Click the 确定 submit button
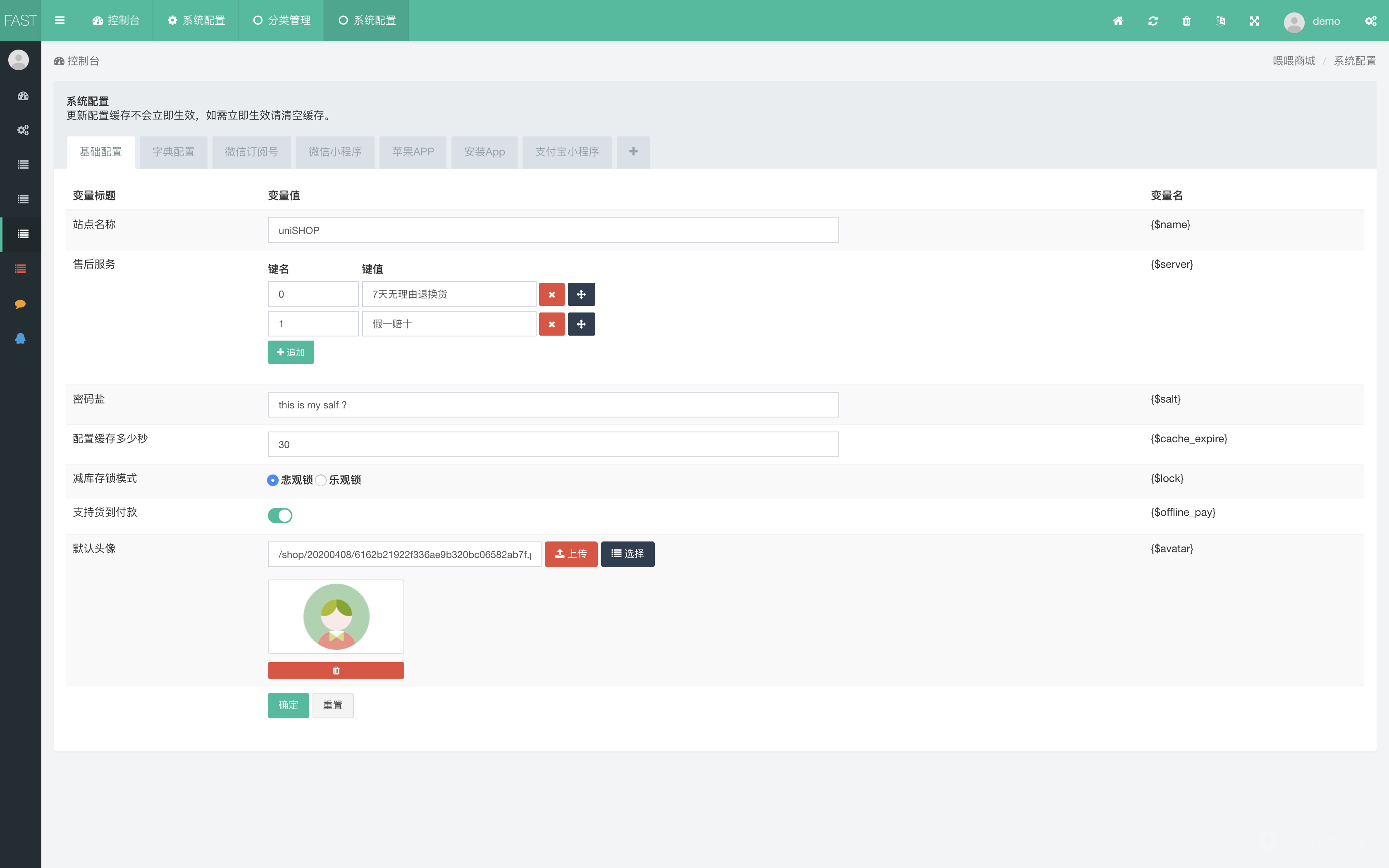1389x868 pixels. coord(288,705)
